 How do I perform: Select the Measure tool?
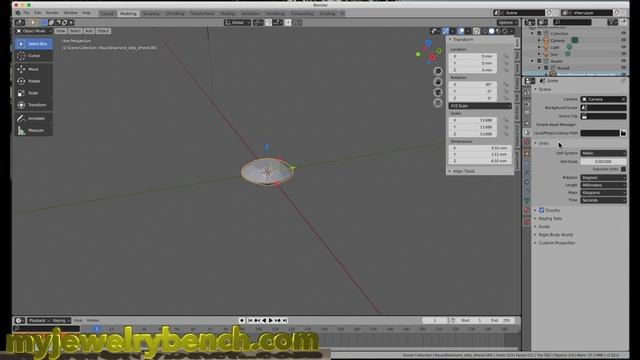tap(33, 130)
